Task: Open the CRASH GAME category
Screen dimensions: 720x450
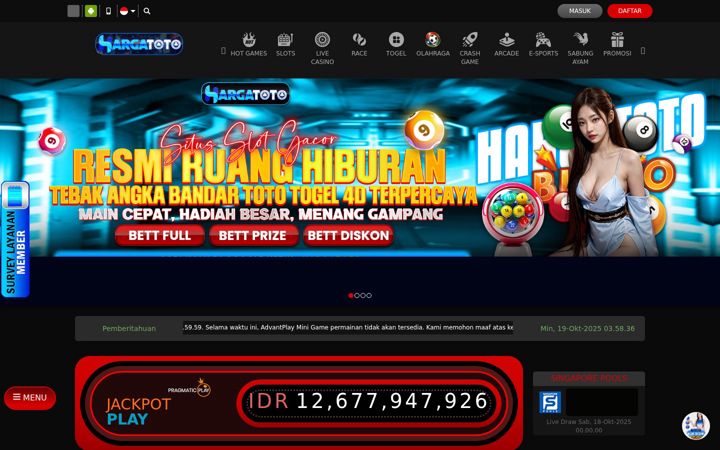Action: 470,48
